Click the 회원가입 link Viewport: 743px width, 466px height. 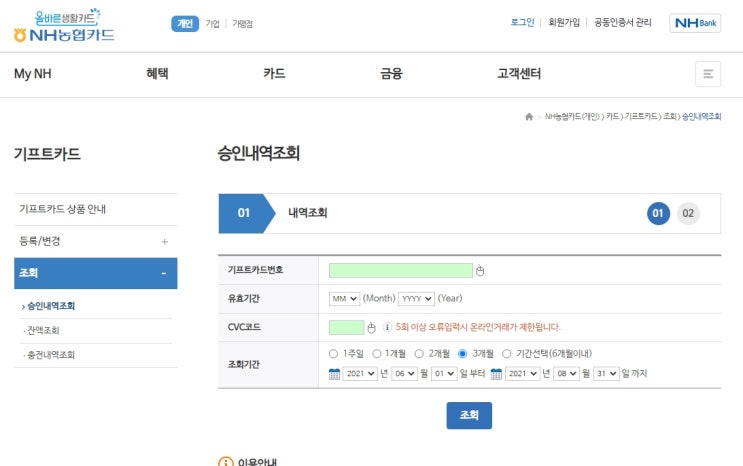point(564,22)
